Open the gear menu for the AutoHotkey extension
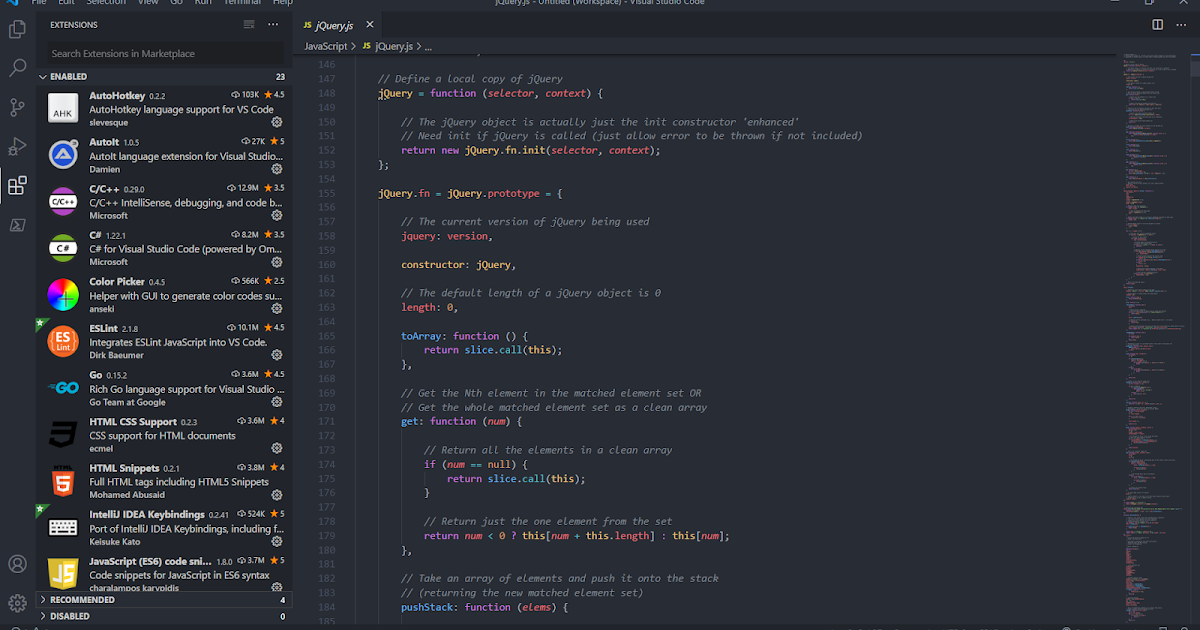This screenshot has height=630, width=1200. pos(277,122)
